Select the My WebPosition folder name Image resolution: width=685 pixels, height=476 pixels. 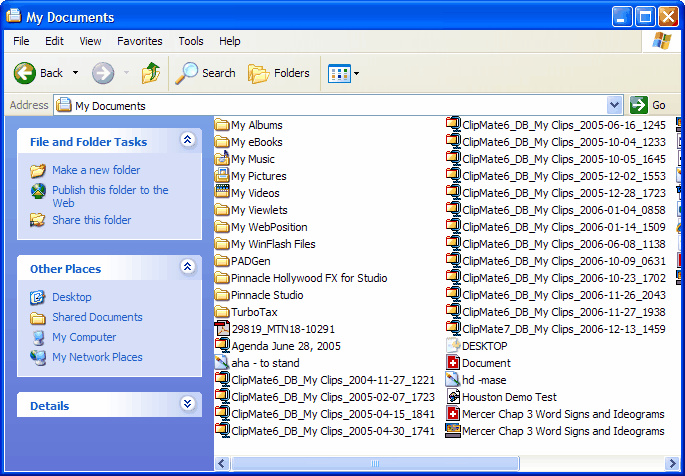(x=269, y=227)
